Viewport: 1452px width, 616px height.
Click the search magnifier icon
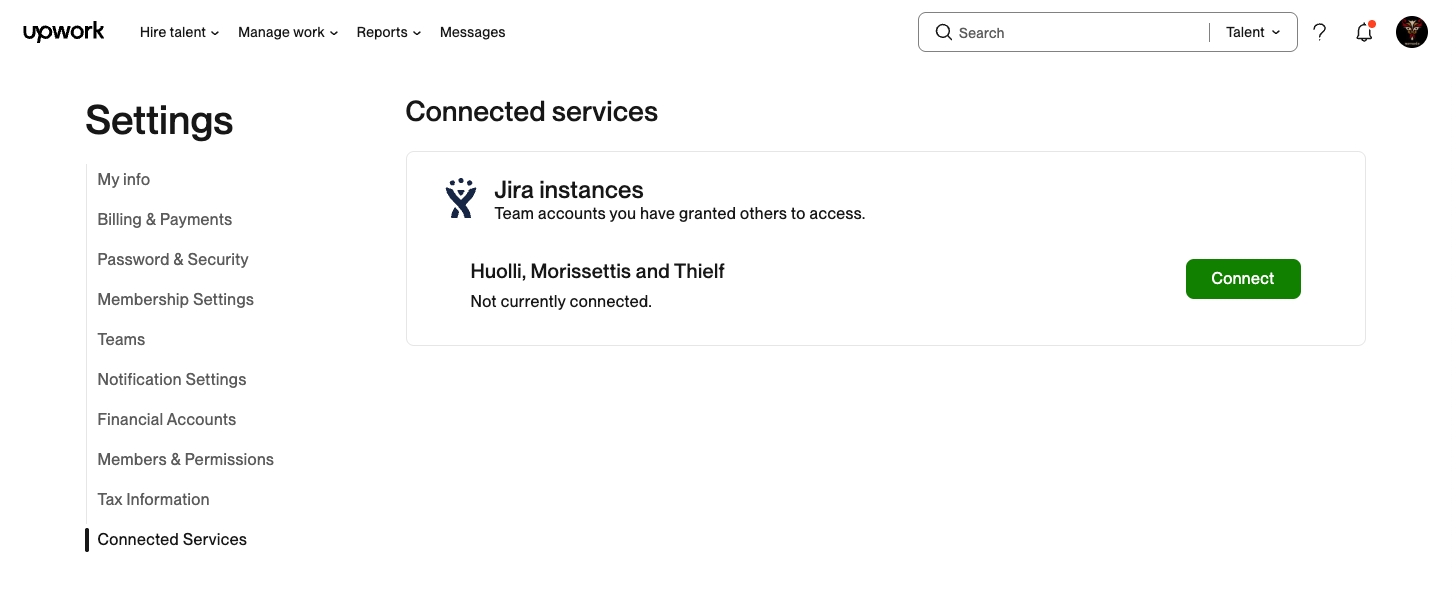pos(943,32)
